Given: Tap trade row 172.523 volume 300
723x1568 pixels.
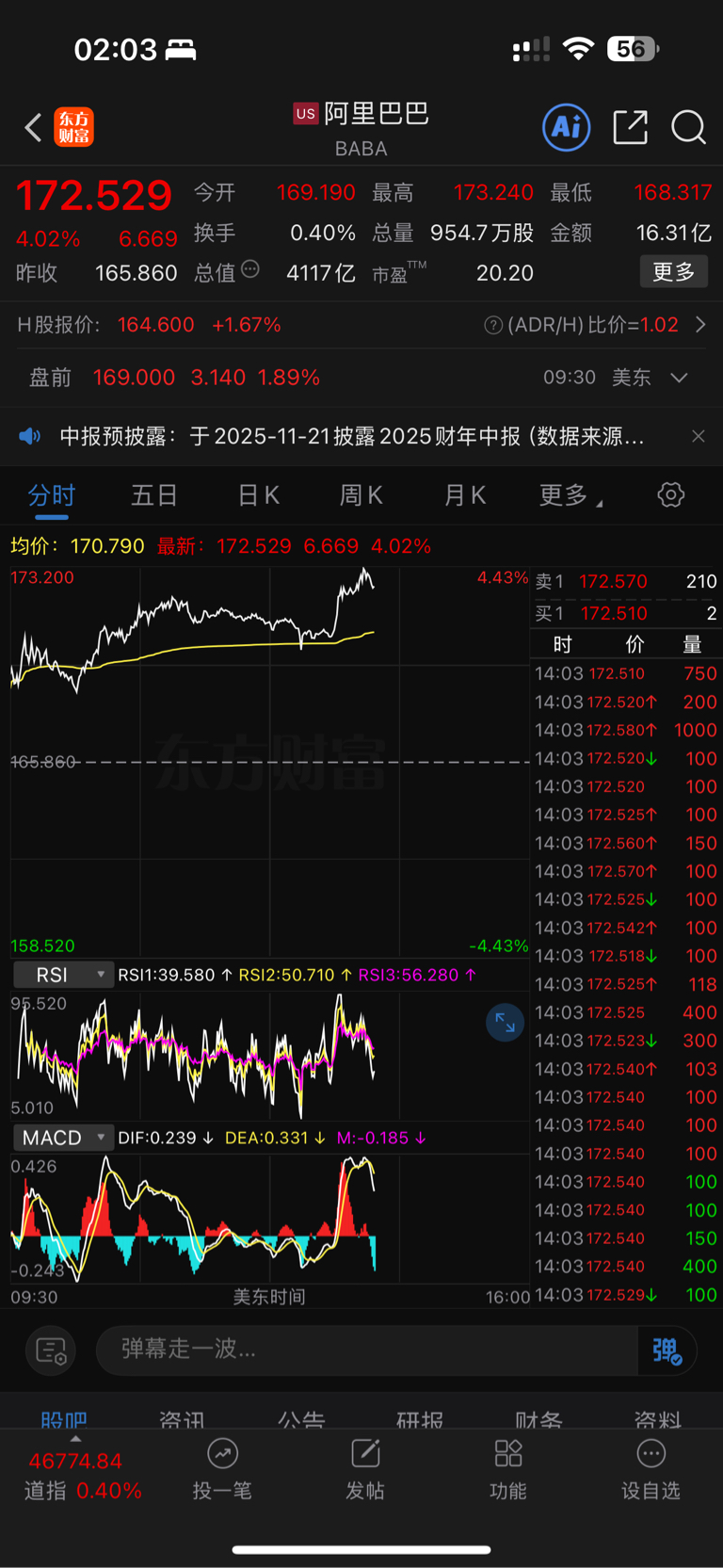Looking at the screenshot, I should pyautogui.click(x=626, y=1041).
